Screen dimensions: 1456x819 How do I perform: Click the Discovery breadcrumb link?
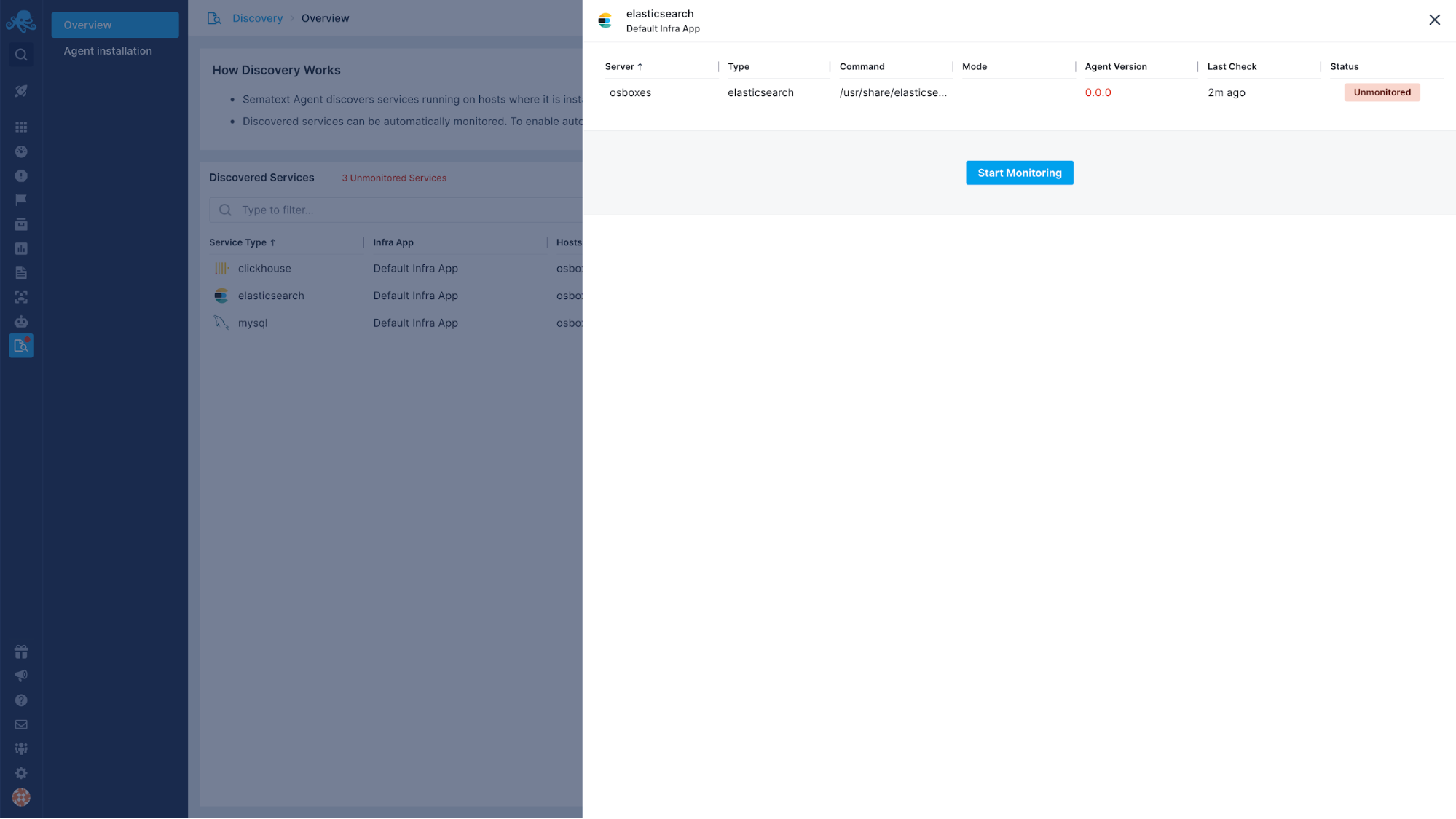tap(257, 18)
